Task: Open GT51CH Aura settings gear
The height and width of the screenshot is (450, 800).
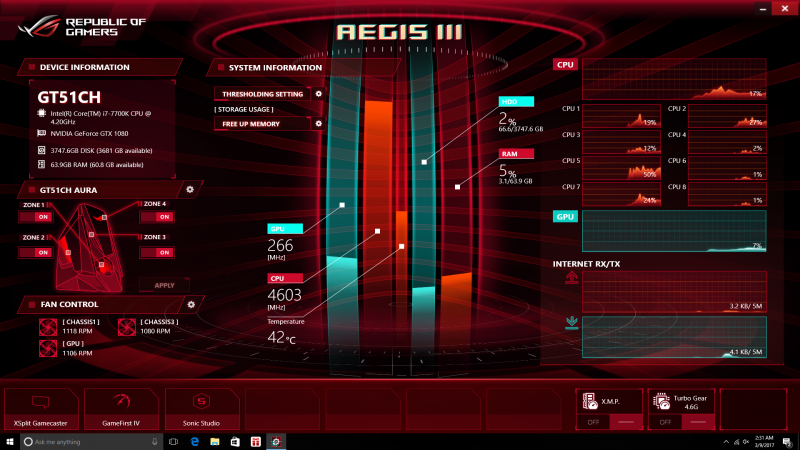Action: (x=190, y=189)
